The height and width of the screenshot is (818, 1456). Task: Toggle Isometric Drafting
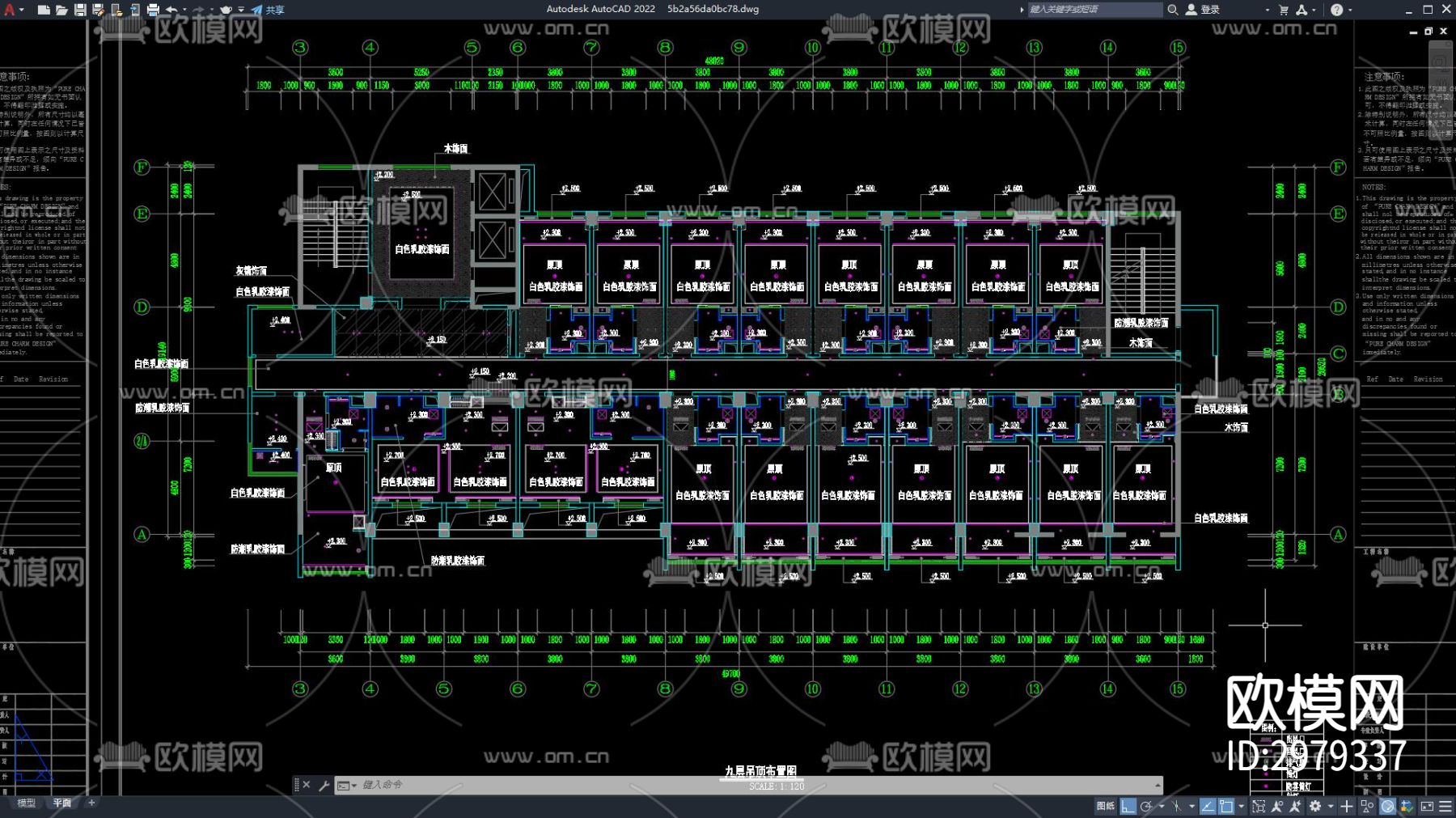(x=1176, y=806)
